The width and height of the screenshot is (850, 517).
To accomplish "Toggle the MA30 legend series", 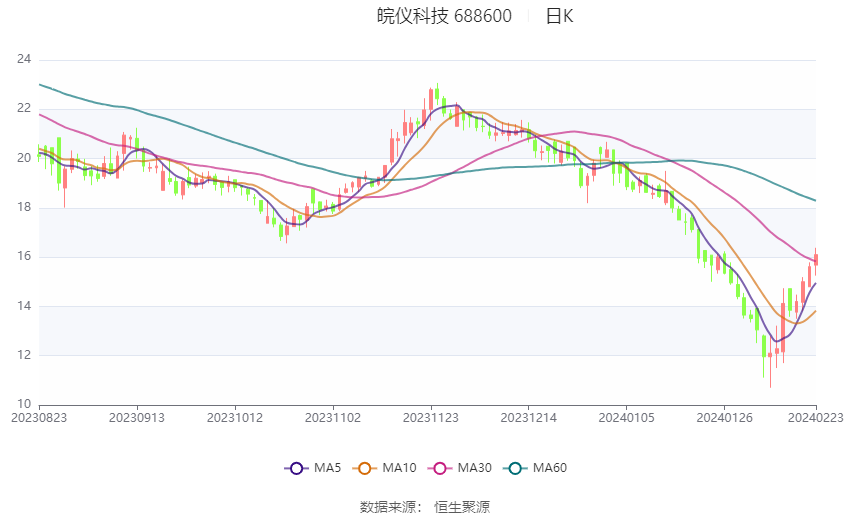I will [460, 468].
